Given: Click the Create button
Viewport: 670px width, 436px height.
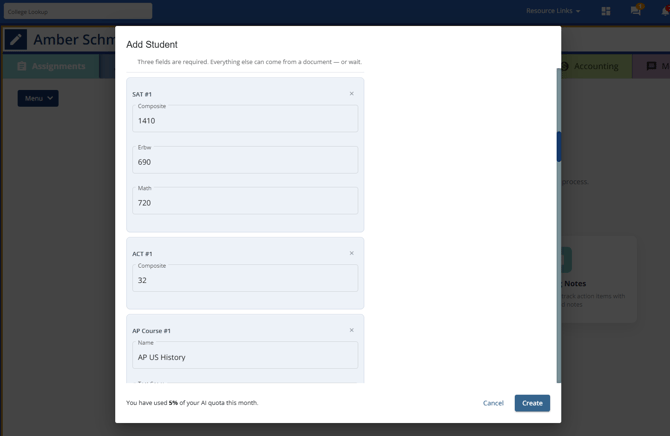Looking at the screenshot, I should tap(532, 403).
